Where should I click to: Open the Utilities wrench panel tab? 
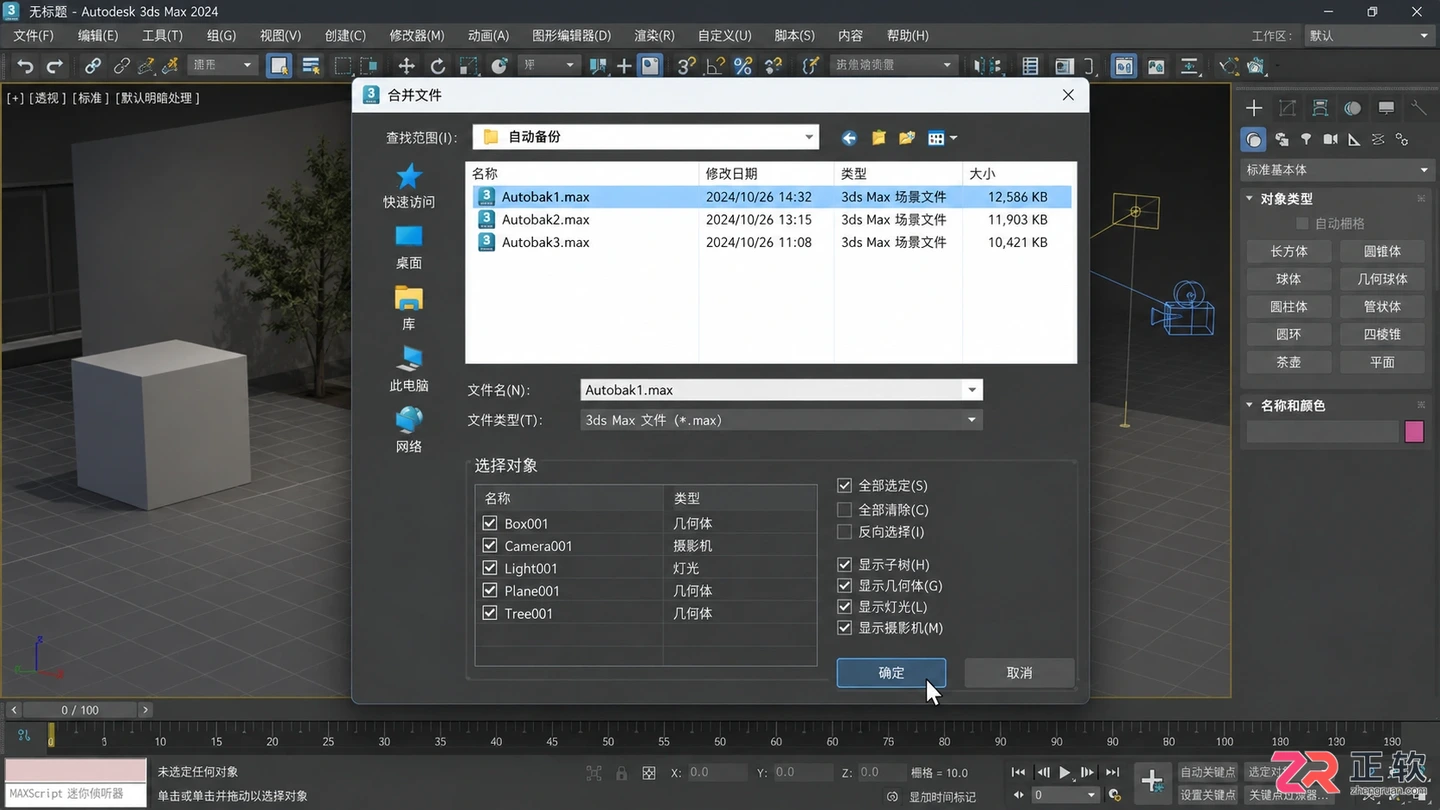point(1419,108)
